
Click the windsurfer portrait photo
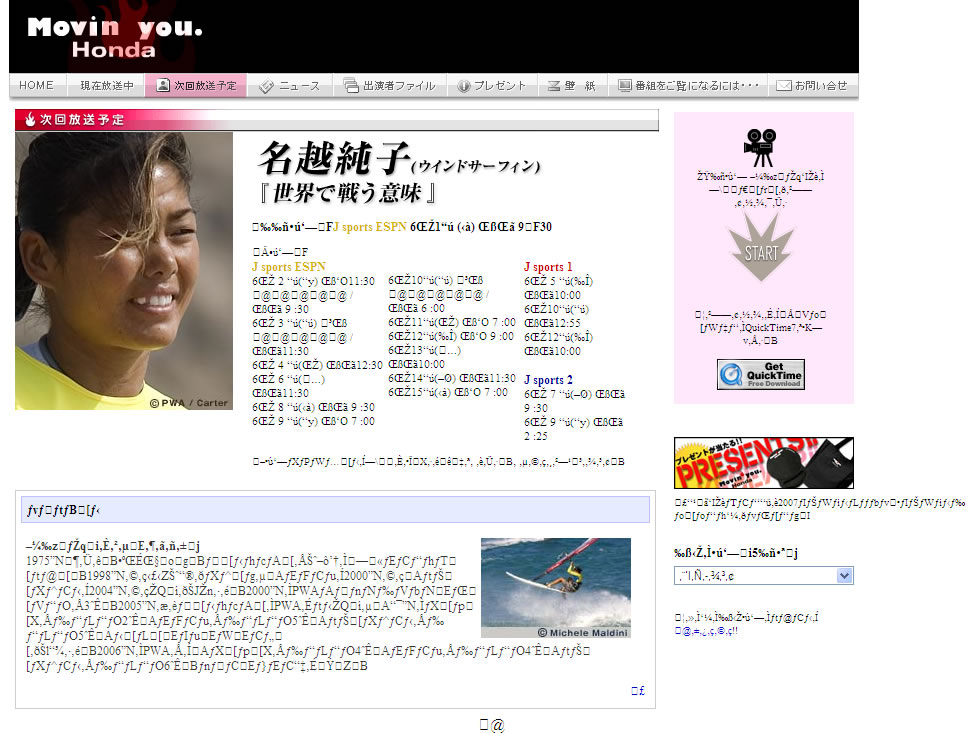(124, 271)
